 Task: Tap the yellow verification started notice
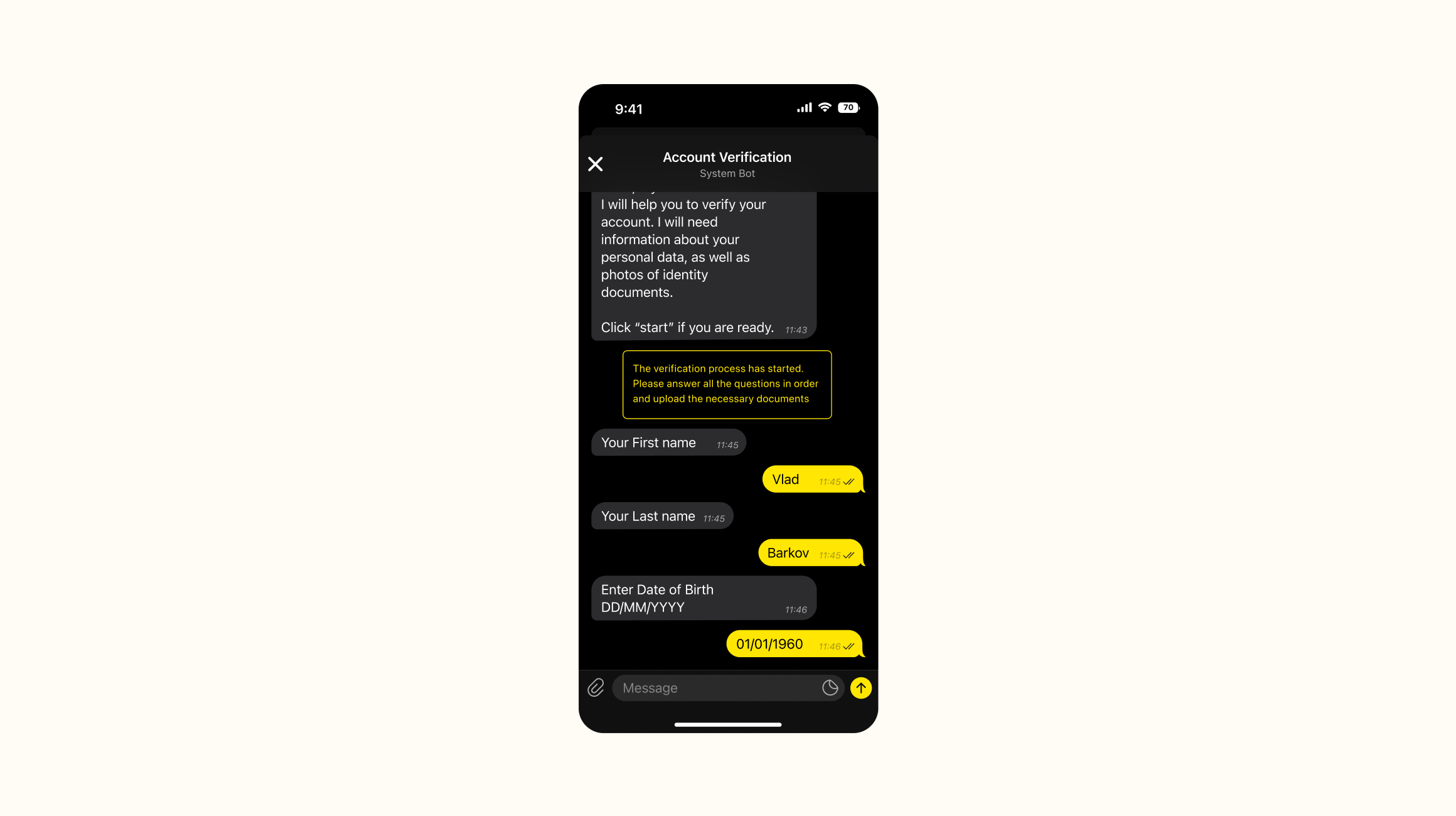pyautogui.click(x=726, y=383)
